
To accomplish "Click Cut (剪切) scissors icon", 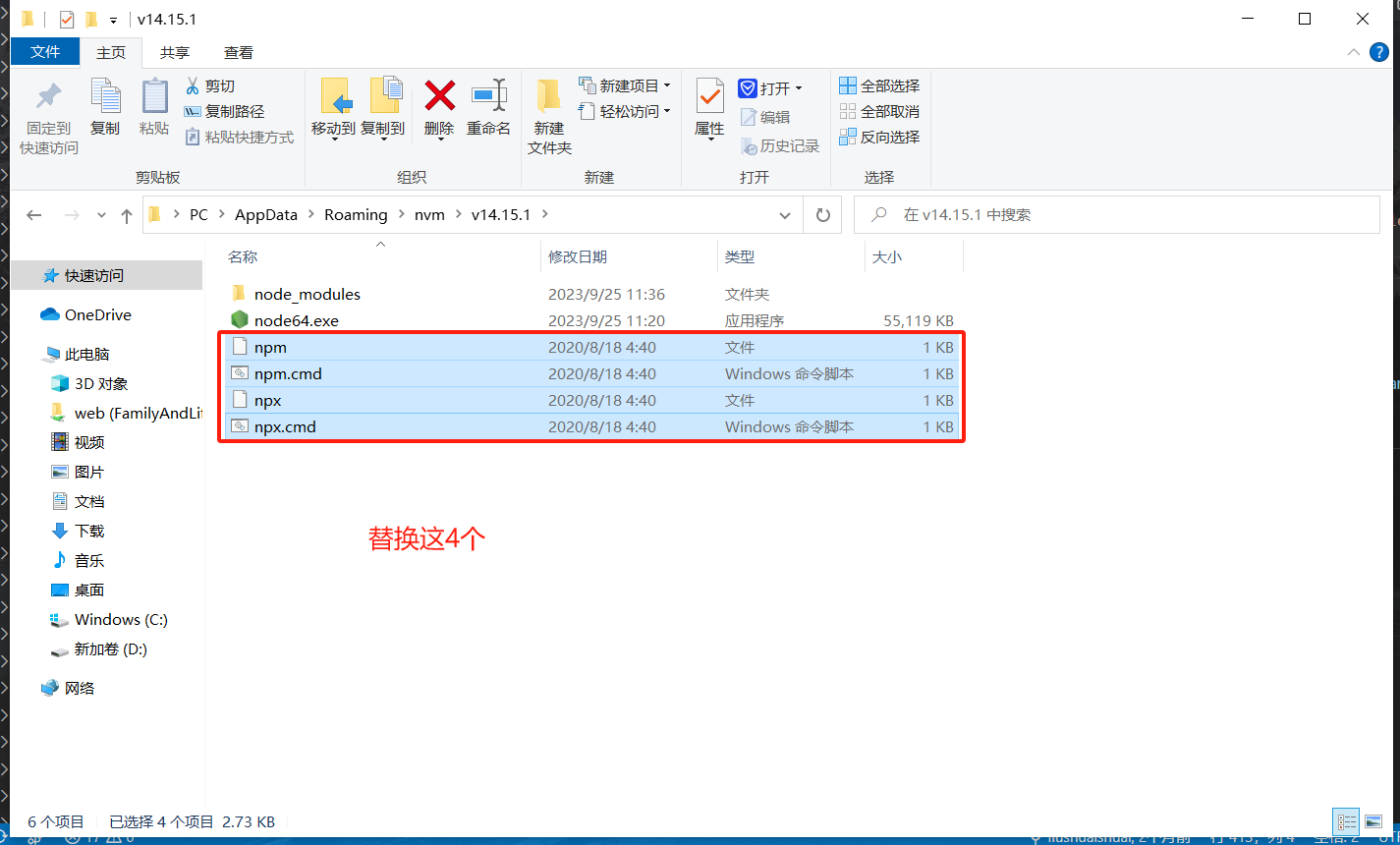I will point(193,86).
